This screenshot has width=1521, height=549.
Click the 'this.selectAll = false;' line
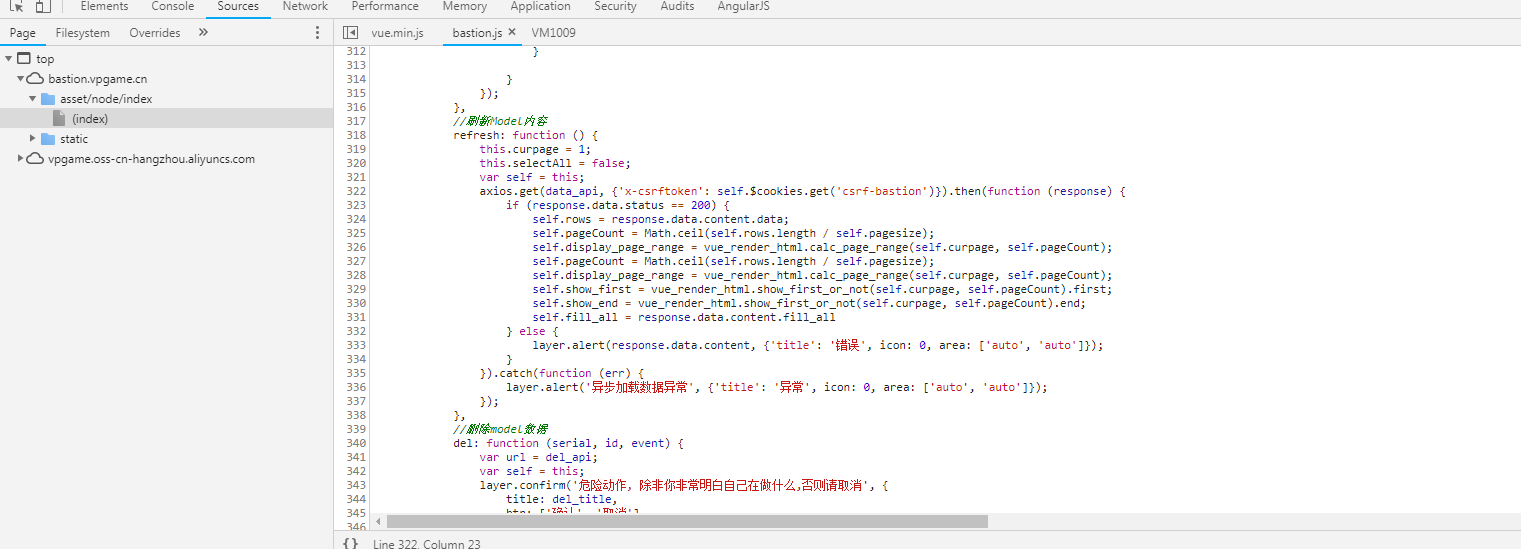coord(555,163)
